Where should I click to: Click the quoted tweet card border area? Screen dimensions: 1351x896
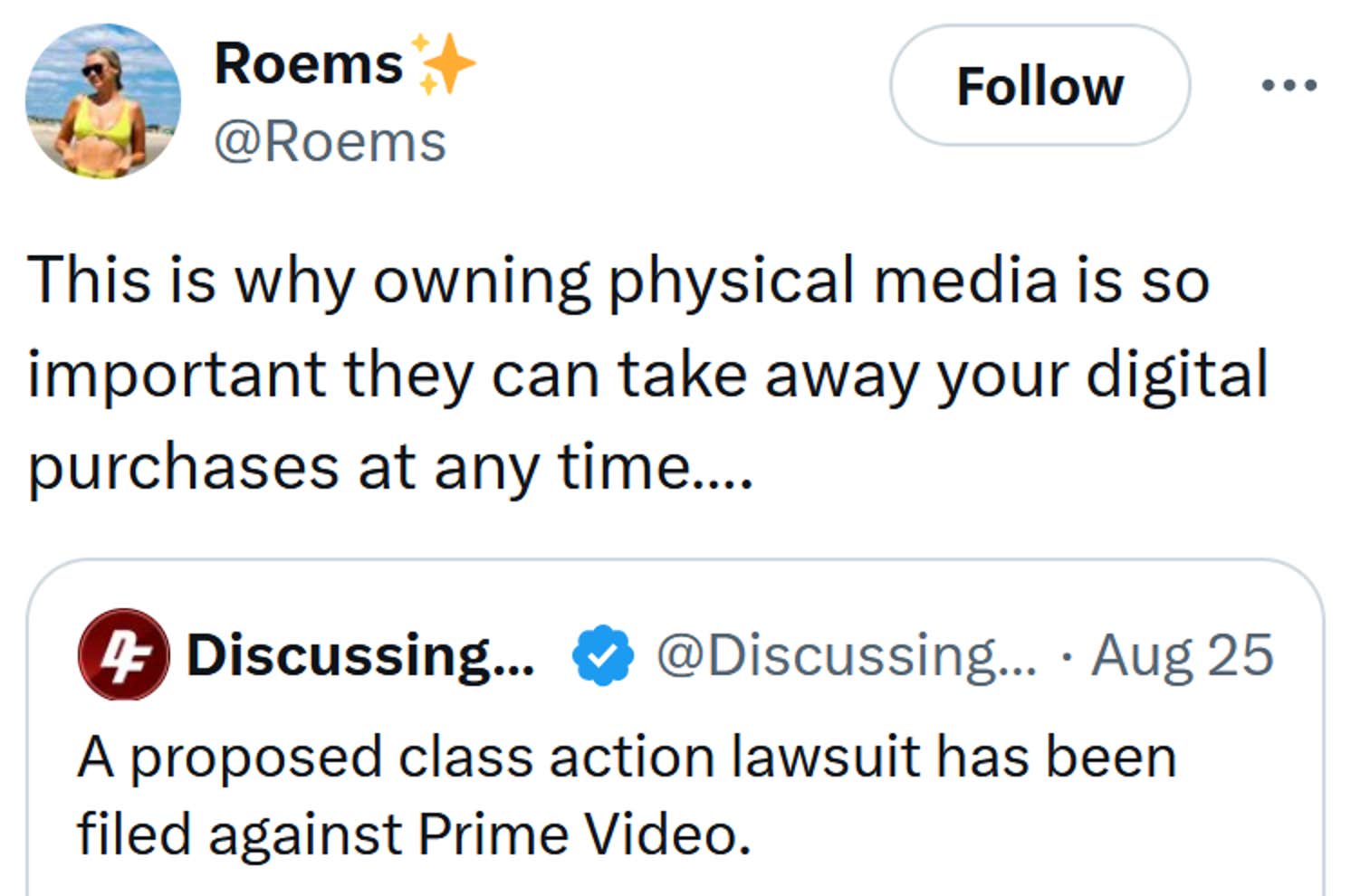(675, 566)
